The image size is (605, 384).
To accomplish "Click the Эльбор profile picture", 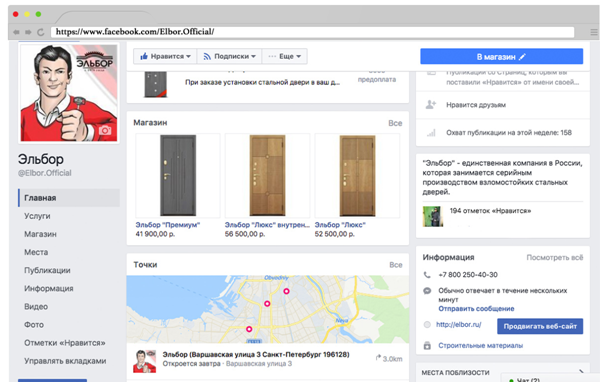I will 69,93.
